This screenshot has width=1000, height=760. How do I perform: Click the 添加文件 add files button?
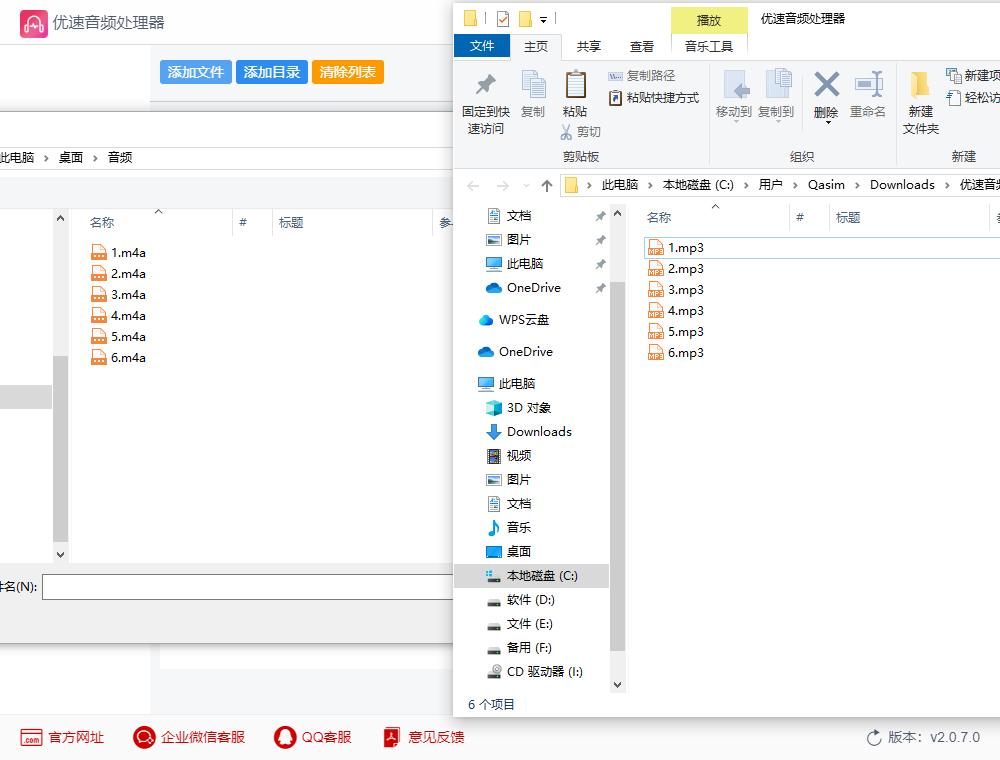point(194,72)
